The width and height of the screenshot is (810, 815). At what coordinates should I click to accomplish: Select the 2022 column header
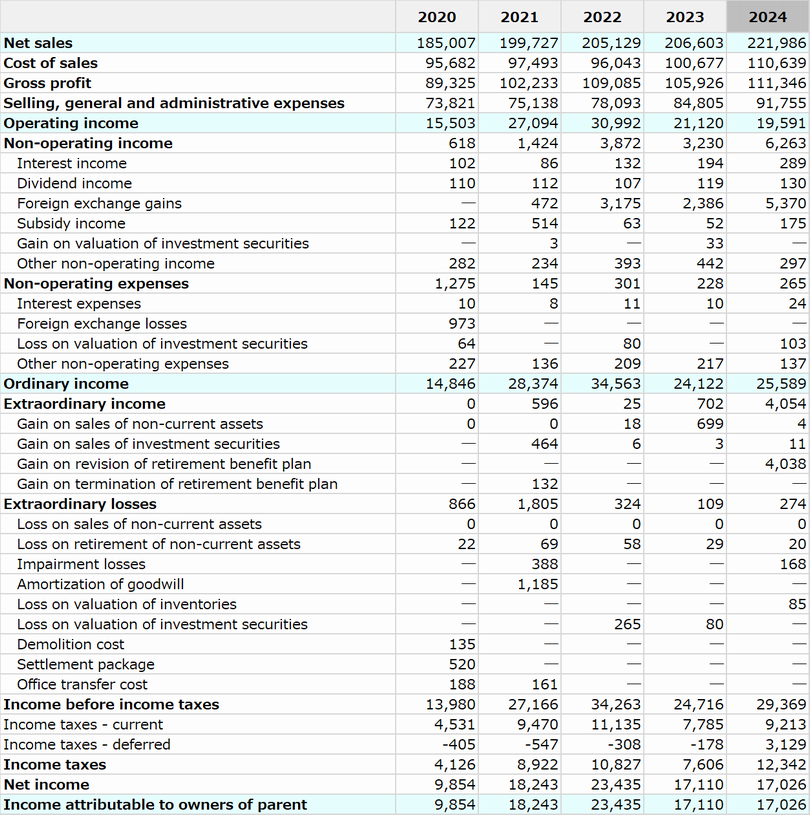coord(602,17)
